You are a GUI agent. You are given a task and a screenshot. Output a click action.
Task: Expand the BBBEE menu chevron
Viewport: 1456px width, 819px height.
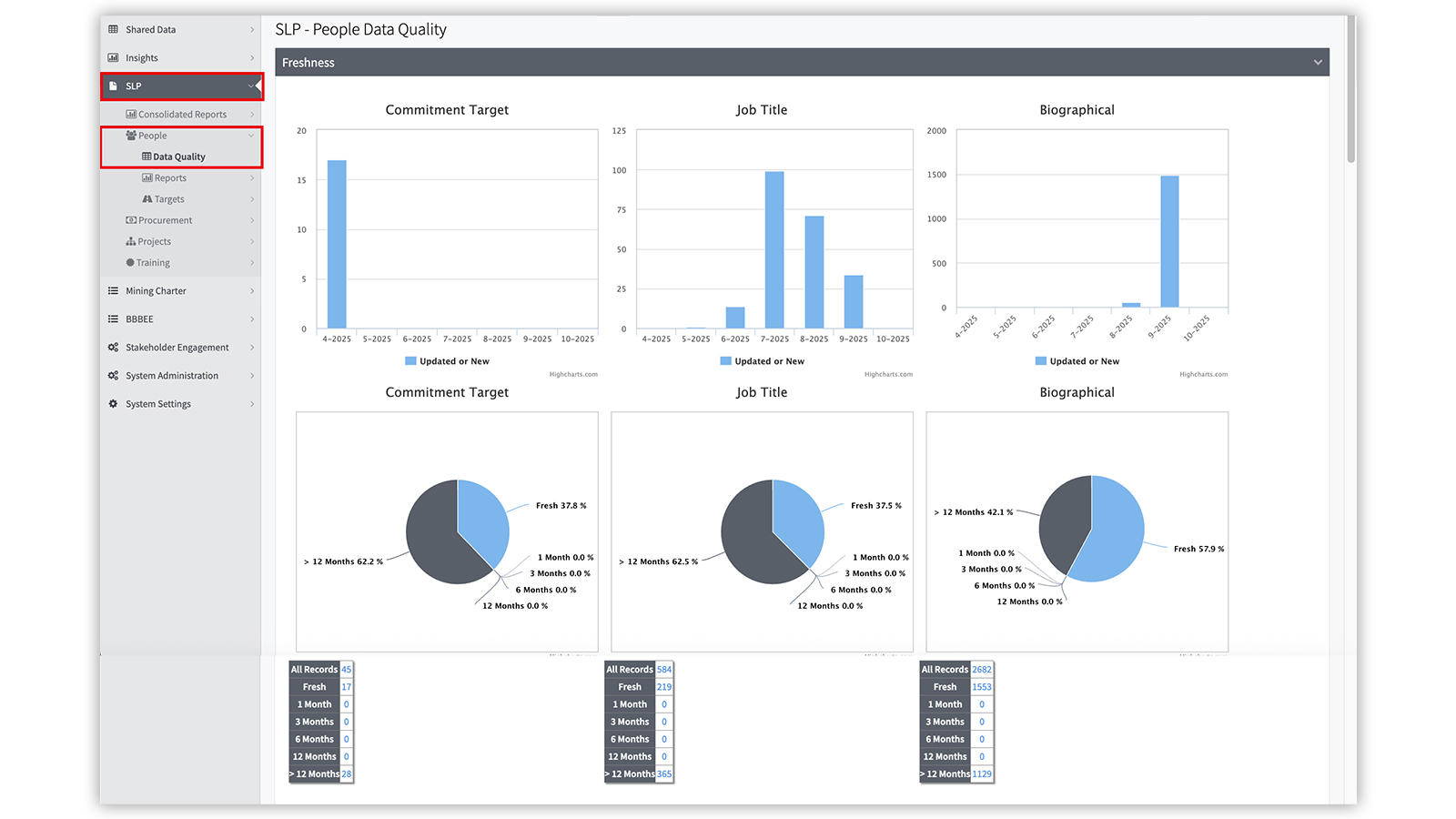pyautogui.click(x=252, y=319)
